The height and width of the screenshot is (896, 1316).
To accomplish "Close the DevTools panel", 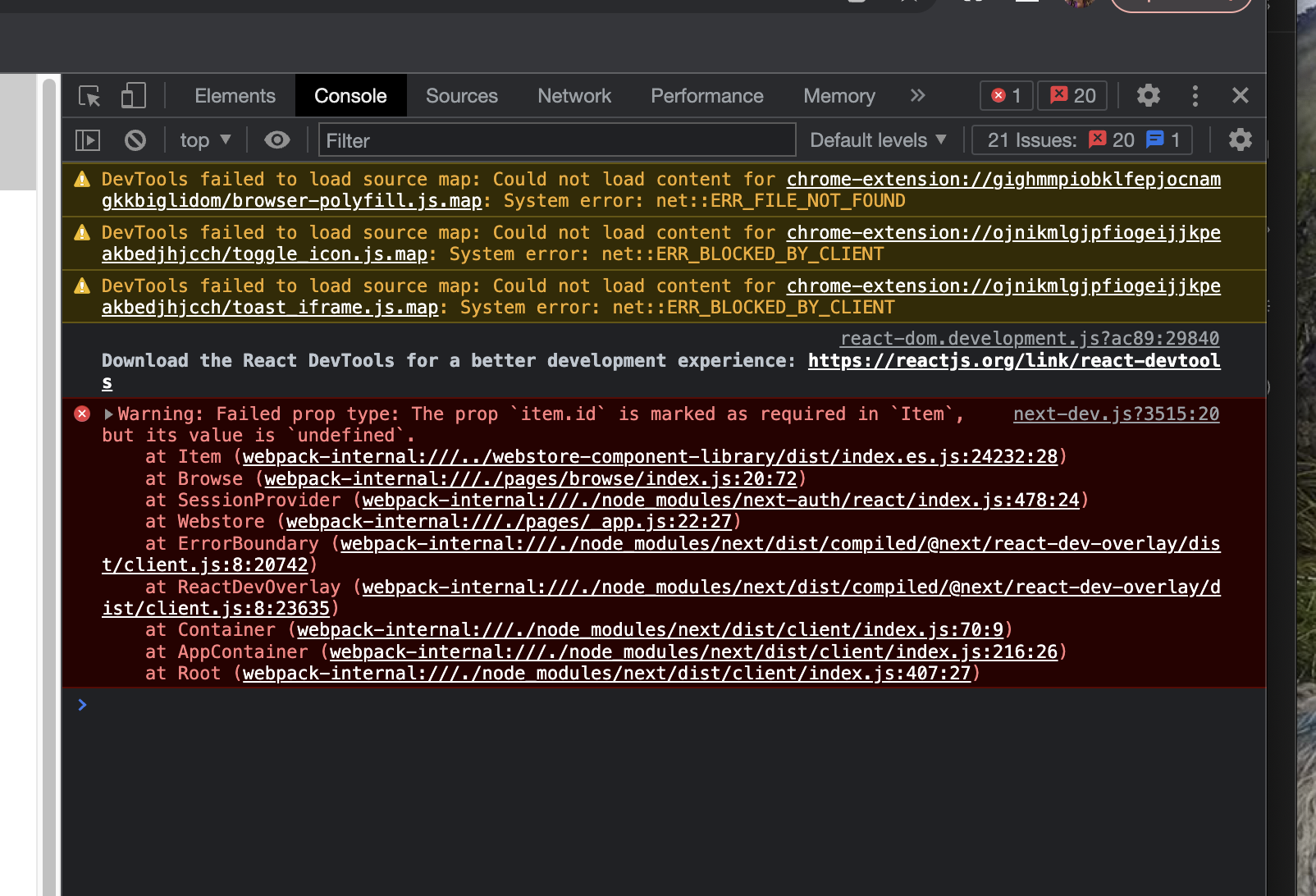I will tap(1240, 96).
